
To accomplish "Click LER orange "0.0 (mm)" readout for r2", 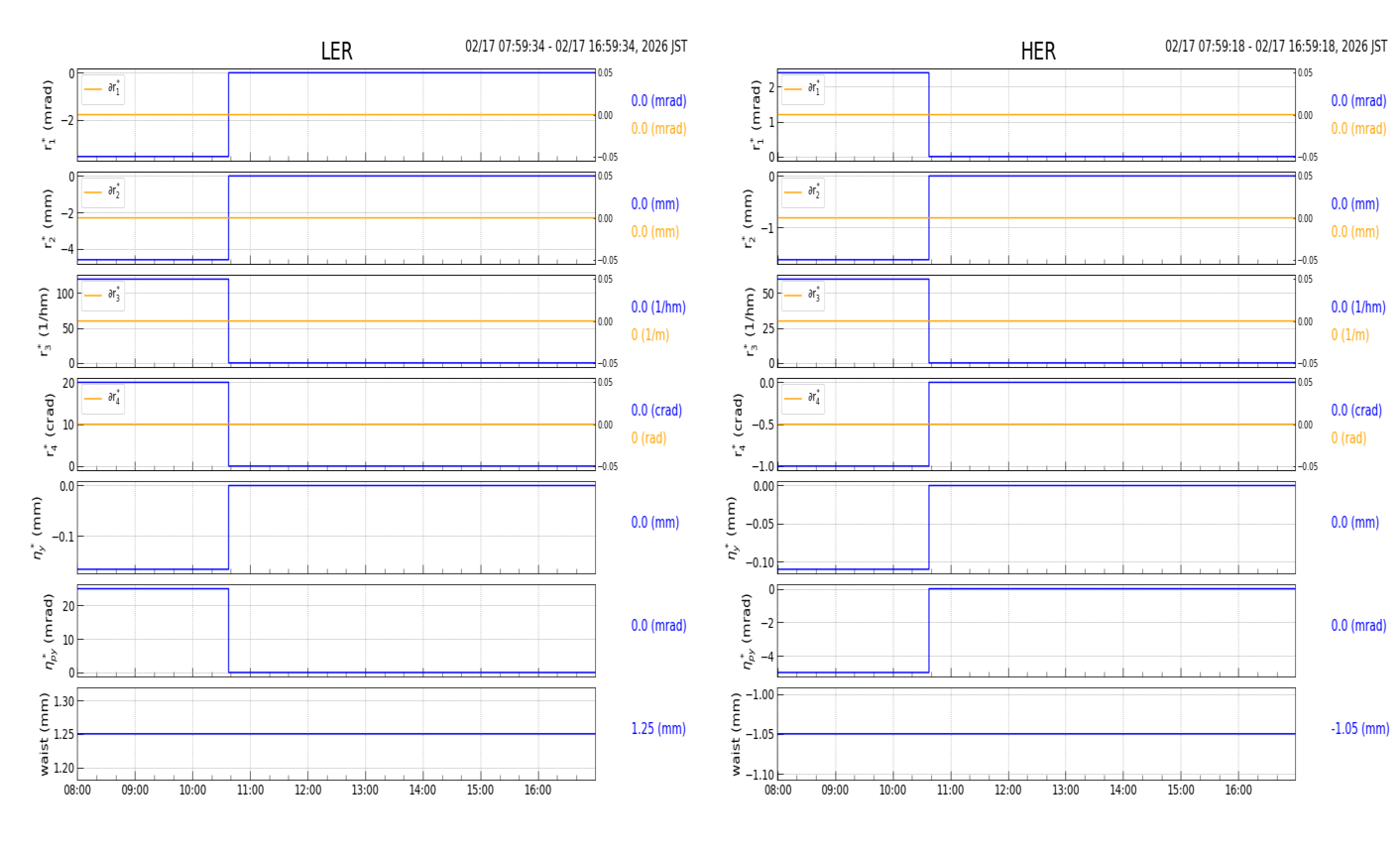I will 654,232.
